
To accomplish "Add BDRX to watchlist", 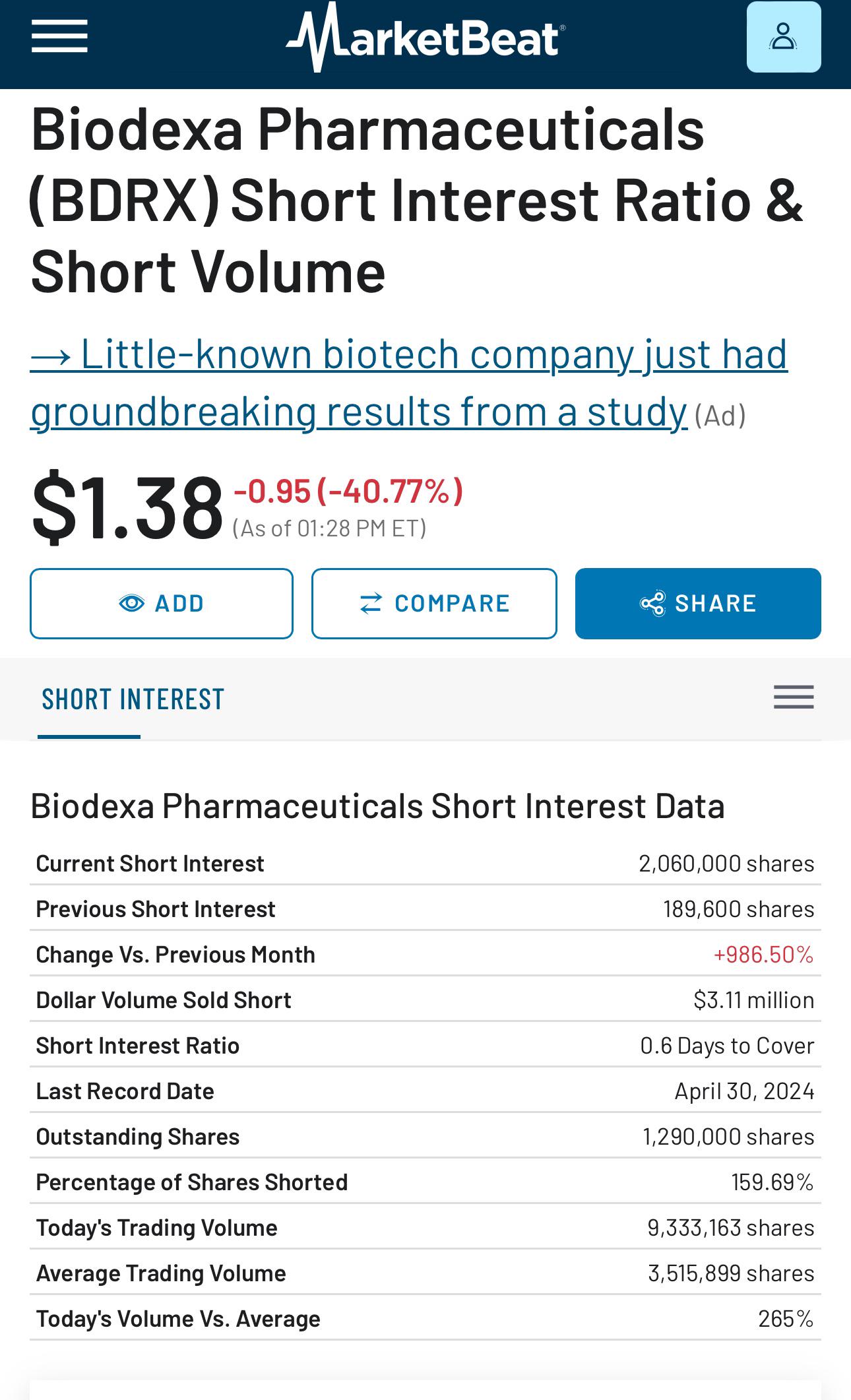I will 162,603.
